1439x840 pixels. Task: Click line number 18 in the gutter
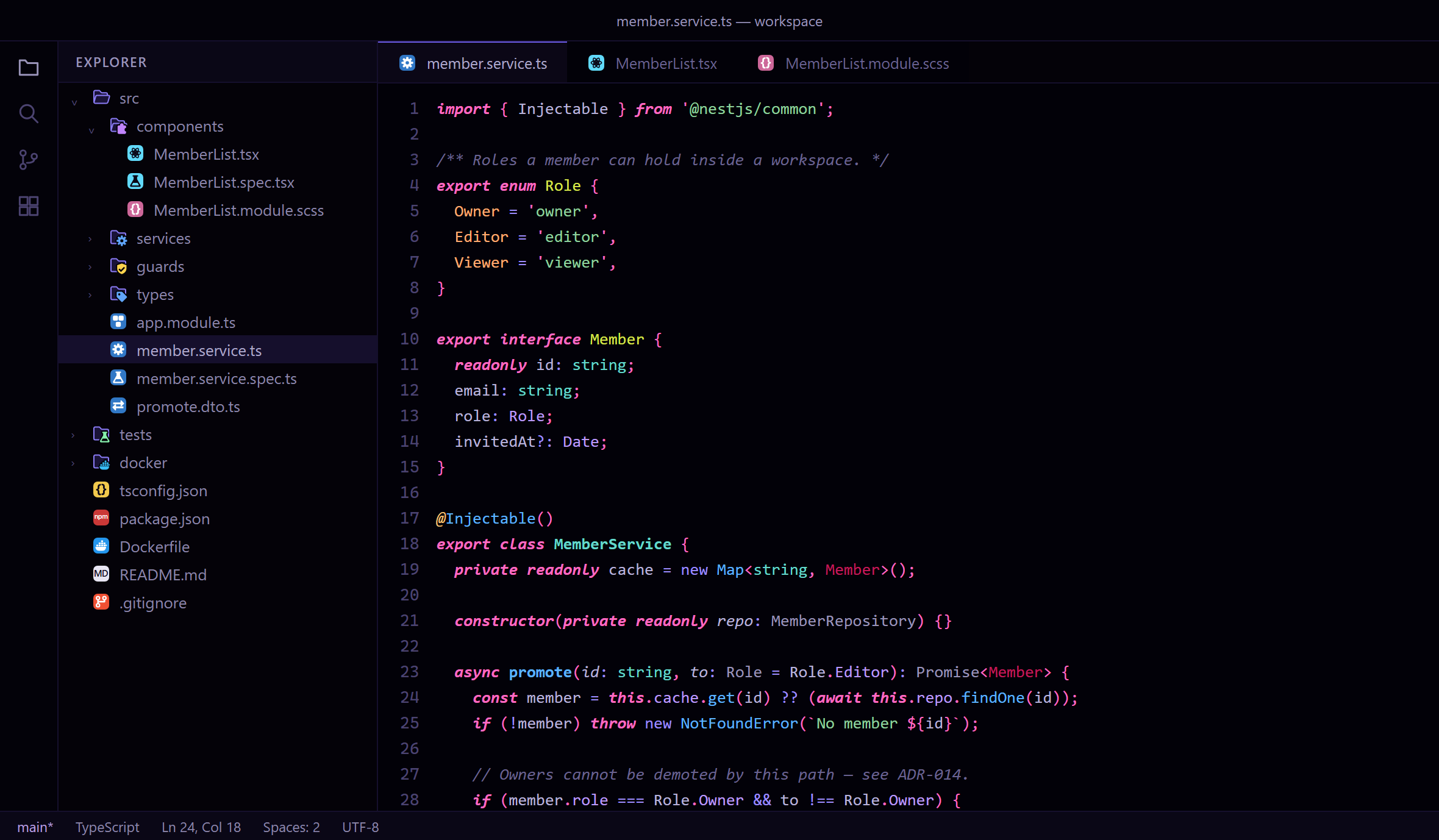coord(409,544)
